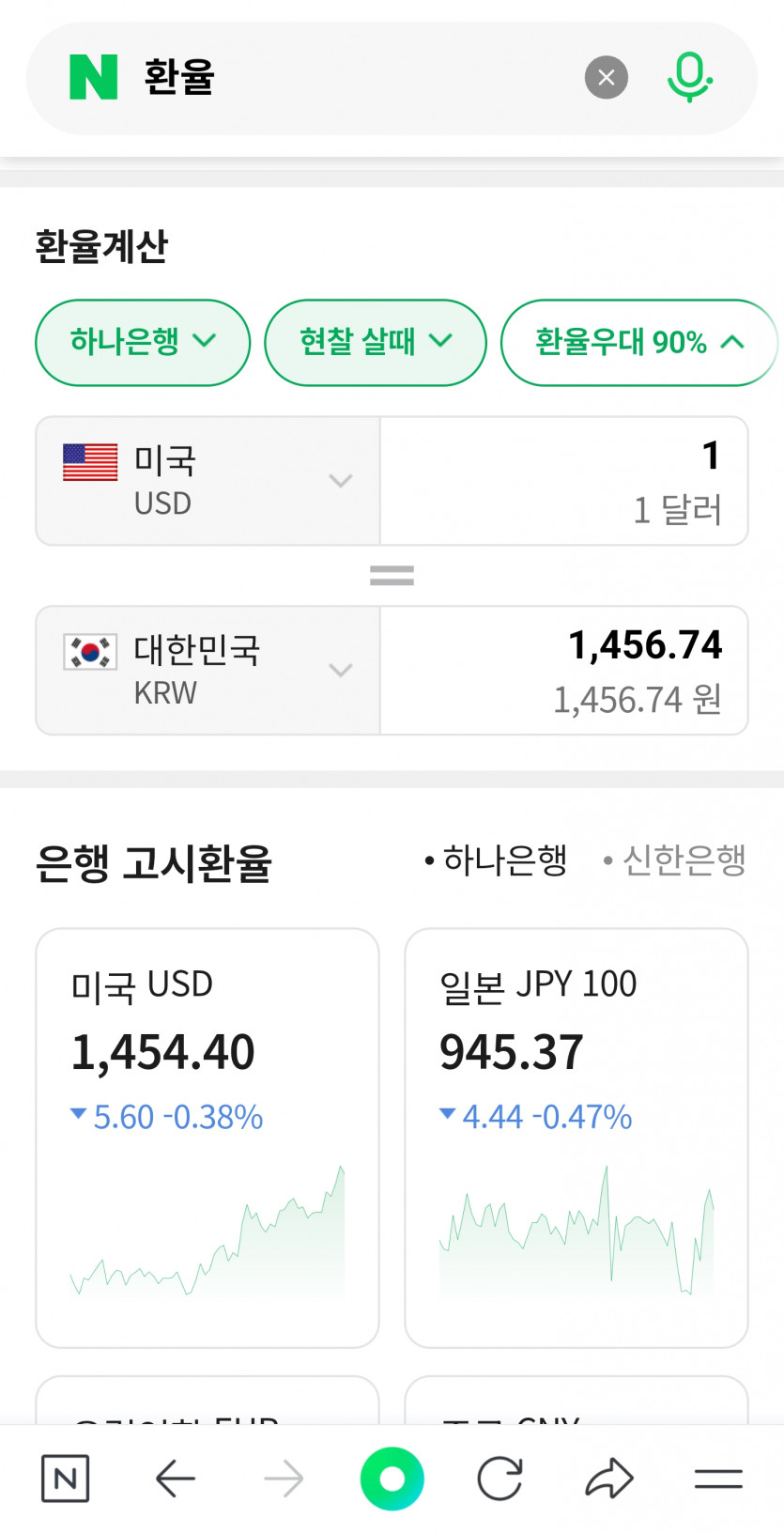Open the 현찰 살때 dropdown
This screenshot has width=784, height=1533.
tap(376, 342)
